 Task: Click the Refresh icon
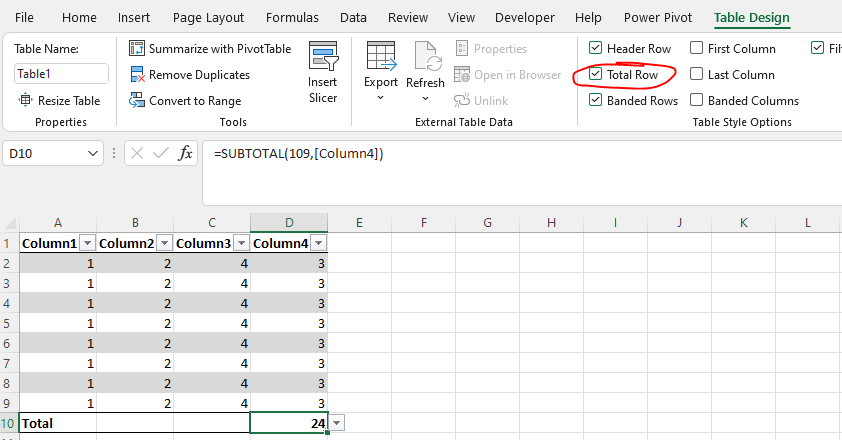tap(427, 56)
